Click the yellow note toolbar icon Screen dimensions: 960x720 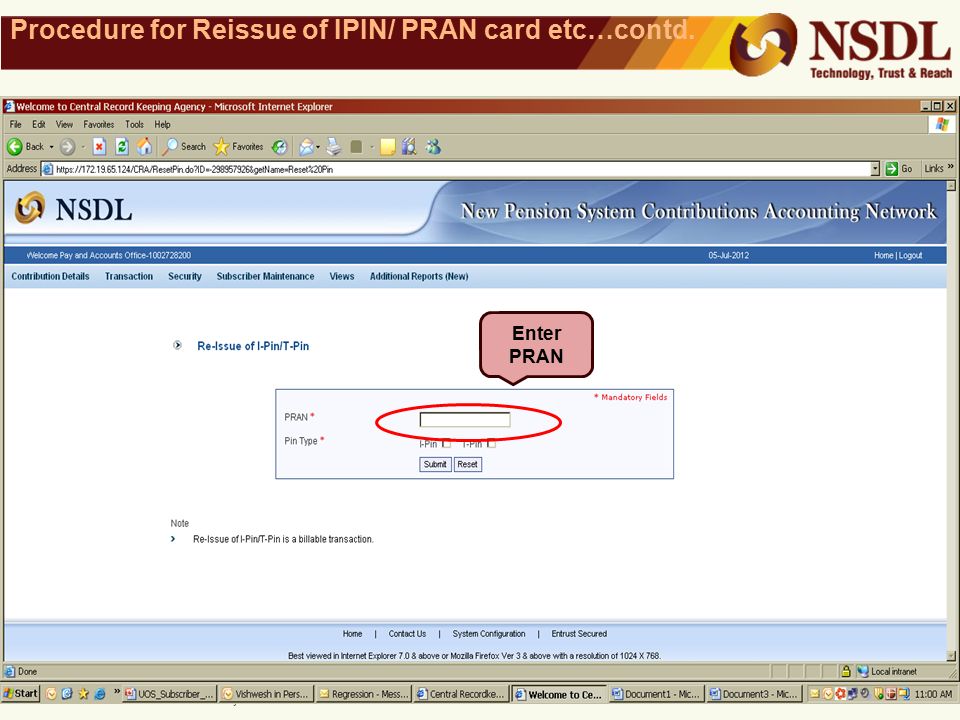pos(388,147)
